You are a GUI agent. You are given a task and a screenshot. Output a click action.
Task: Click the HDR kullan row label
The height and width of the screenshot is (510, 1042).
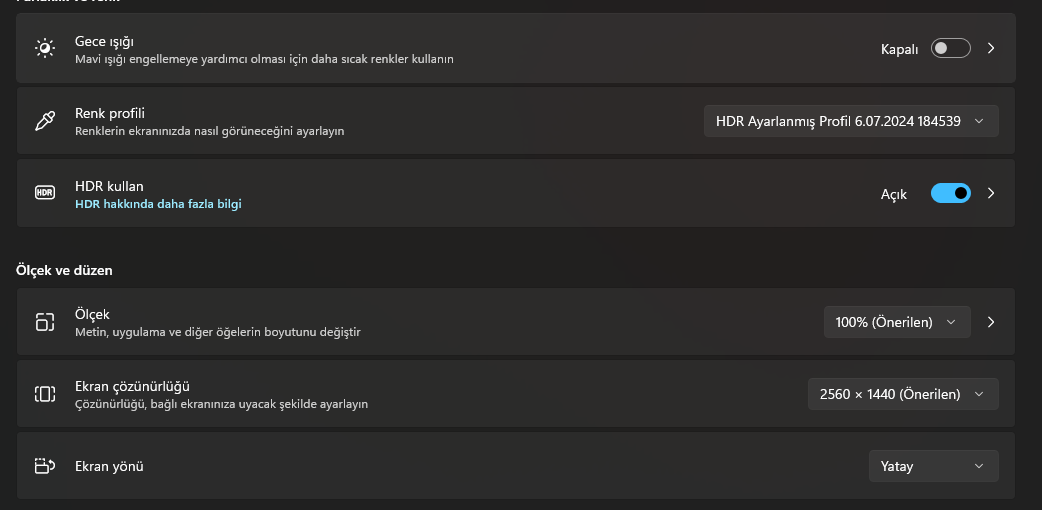(x=109, y=186)
